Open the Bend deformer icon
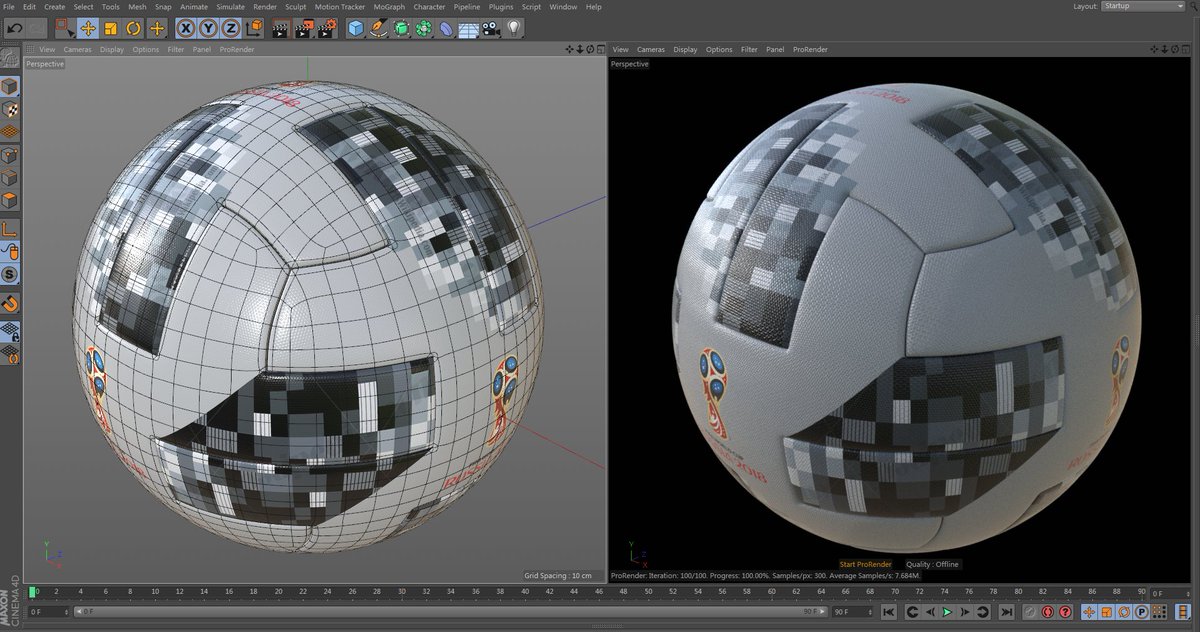The width and height of the screenshot is (1200, 632). click(x=446, y=28)
